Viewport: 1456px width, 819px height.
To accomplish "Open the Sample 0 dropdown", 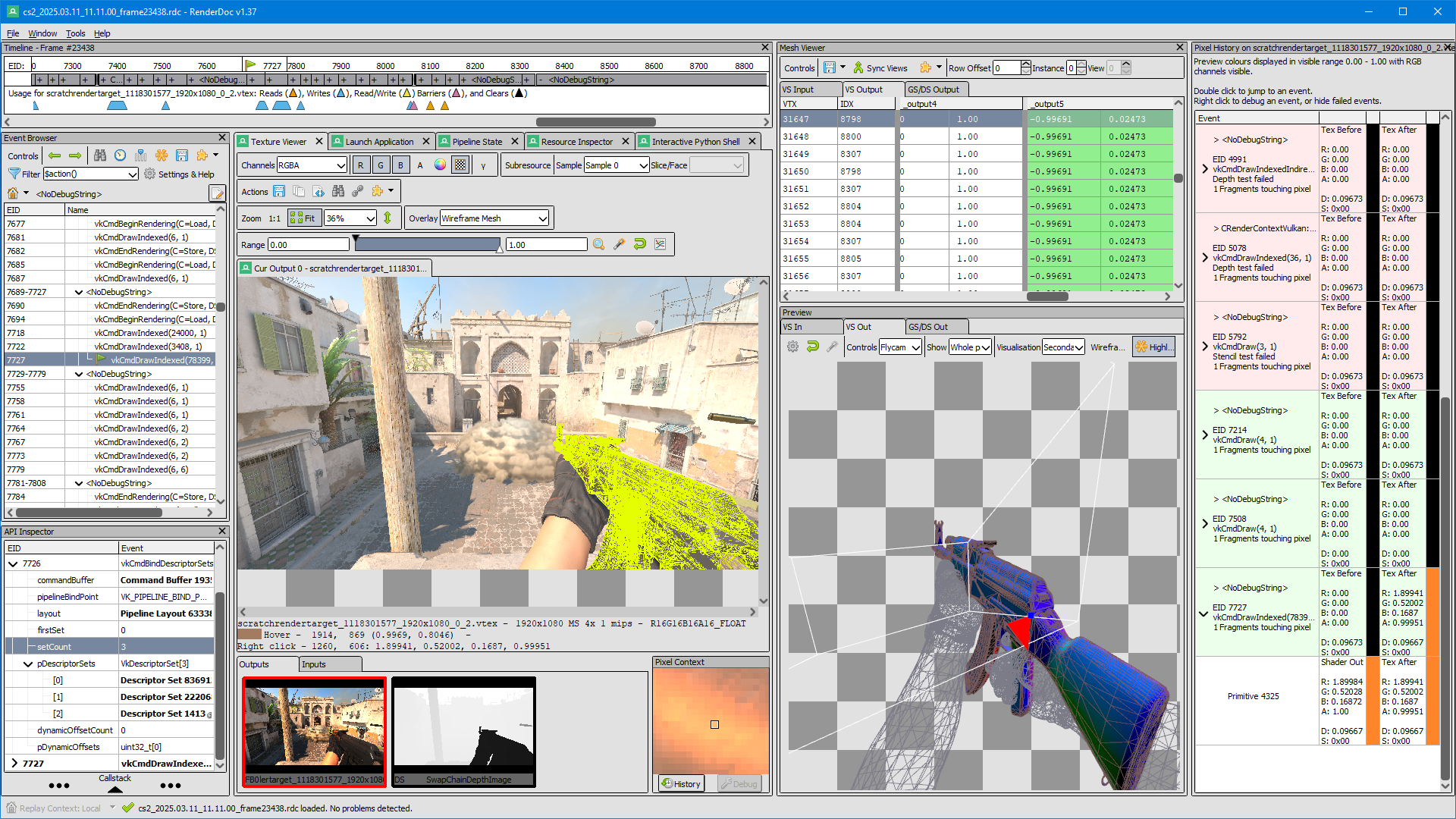I will (x=617, y=165).
